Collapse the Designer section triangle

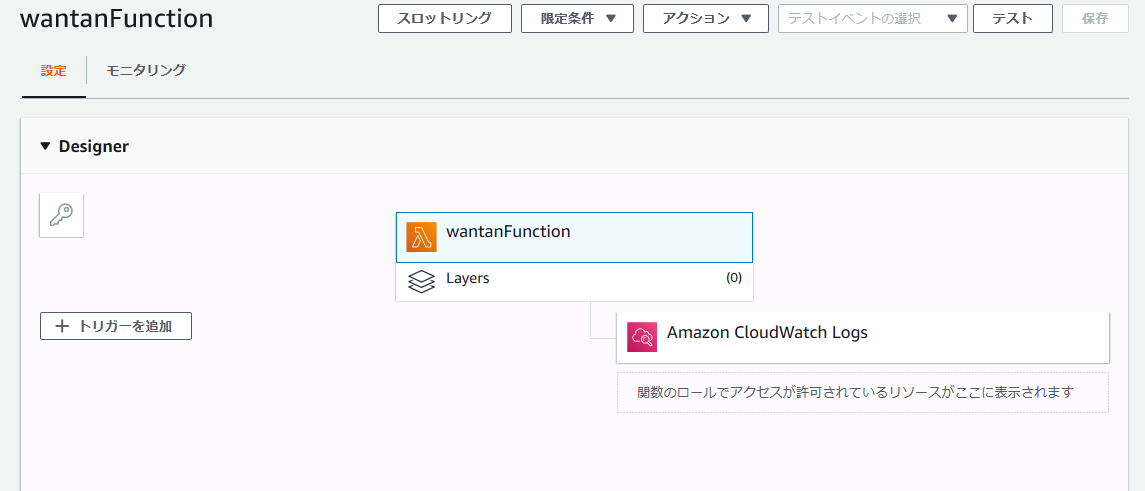(45, 147)
